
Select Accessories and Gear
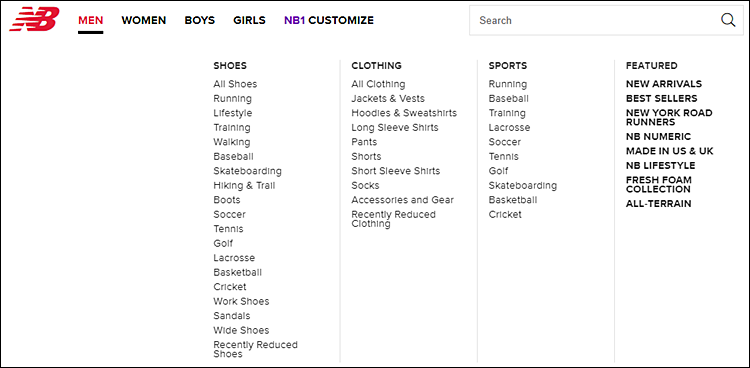(x=402, y=200)
